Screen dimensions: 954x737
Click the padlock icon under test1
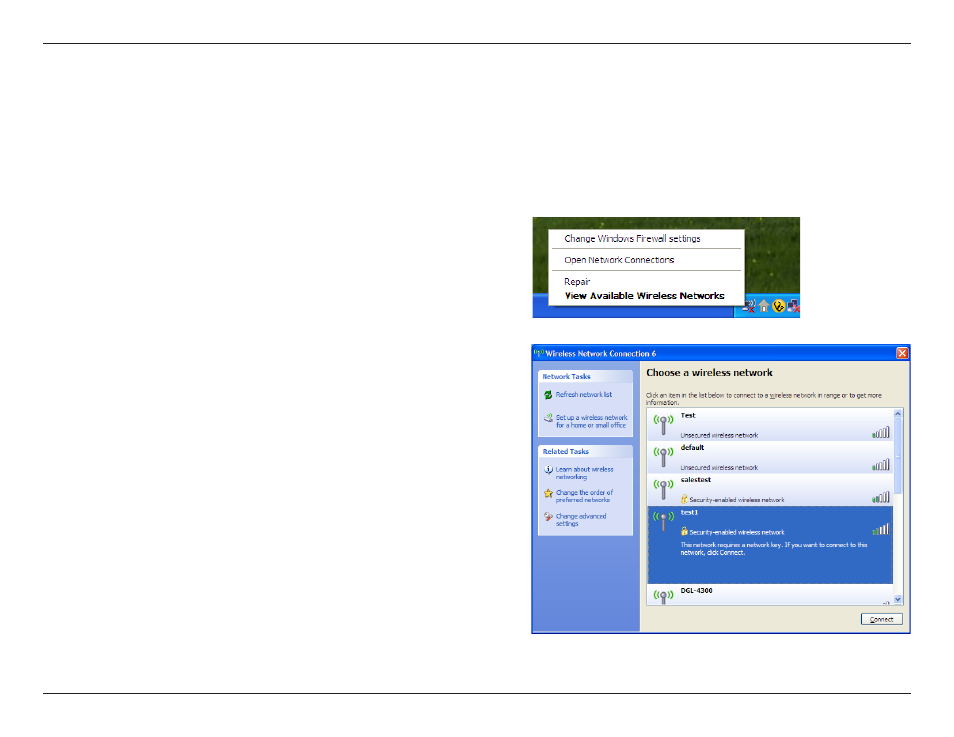click(684, 531)
